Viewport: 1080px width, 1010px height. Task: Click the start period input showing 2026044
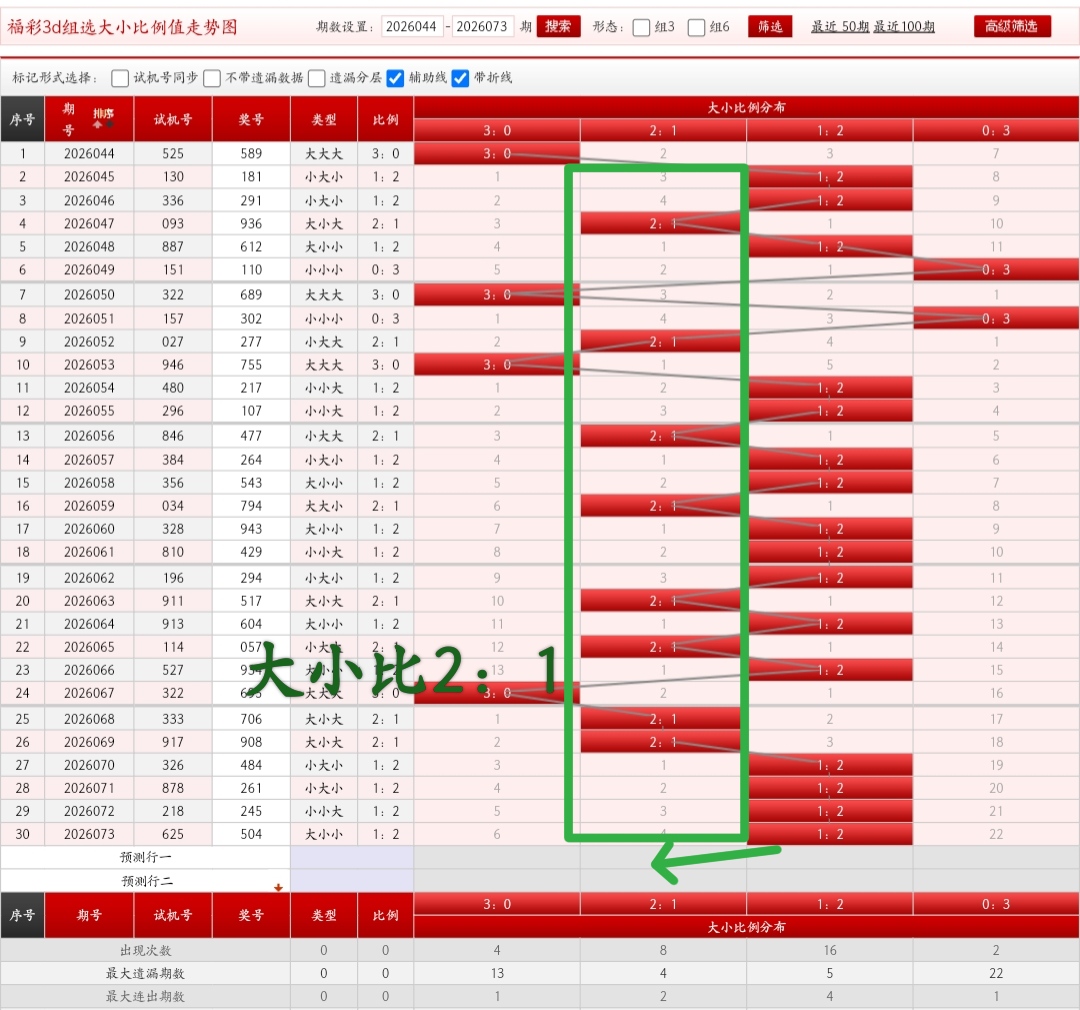412,27
